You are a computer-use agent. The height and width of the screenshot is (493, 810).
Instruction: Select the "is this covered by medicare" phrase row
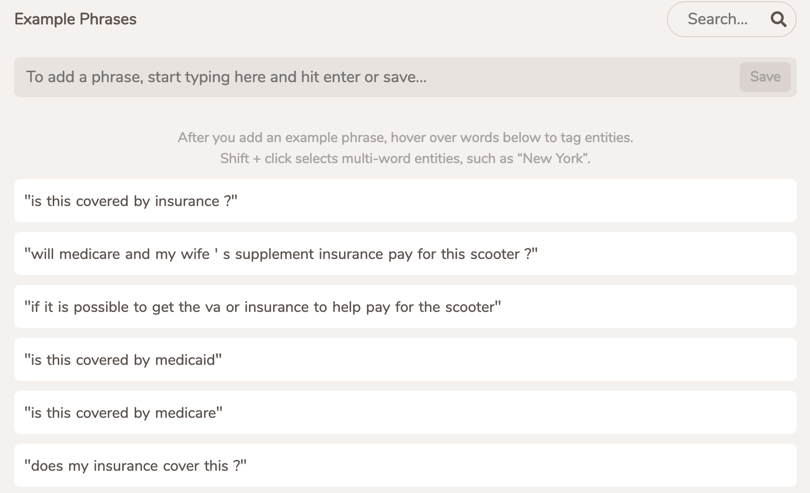(405, 412)
